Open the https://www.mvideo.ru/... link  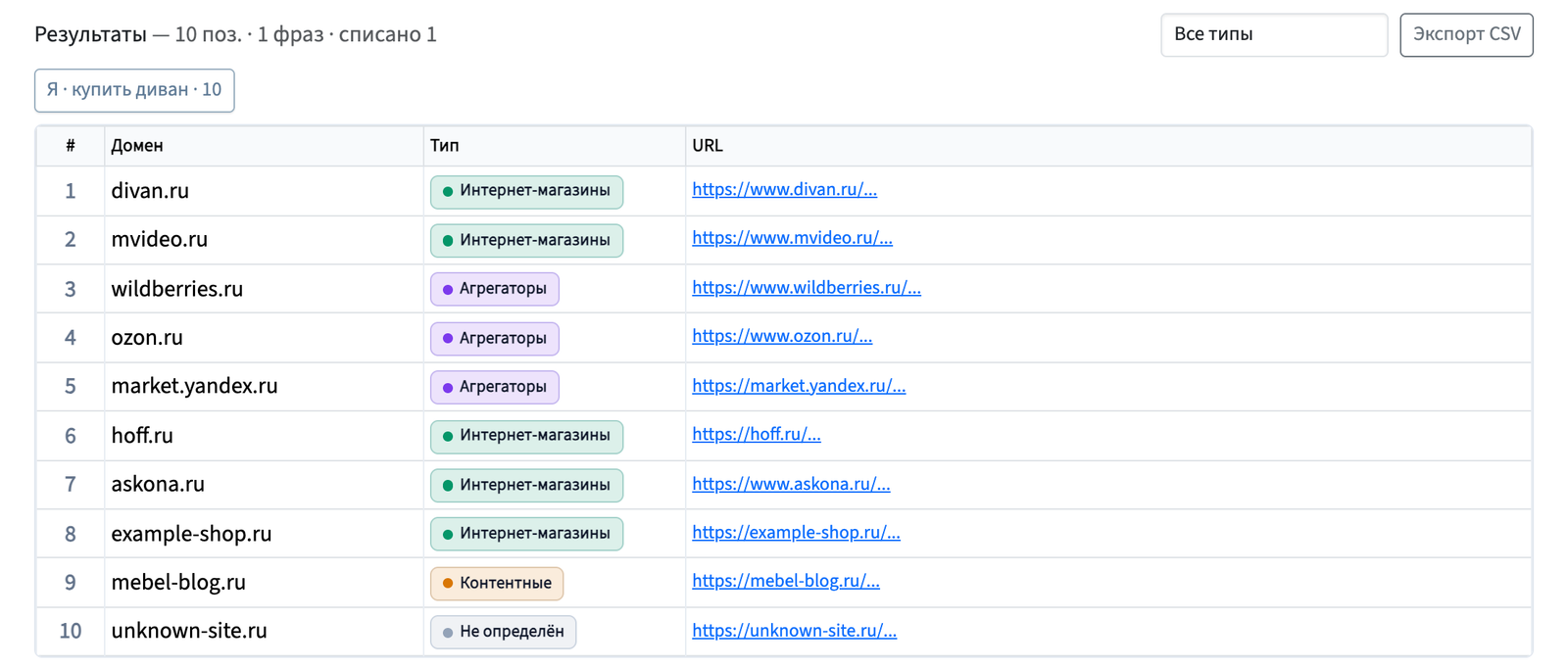(792, 238)
